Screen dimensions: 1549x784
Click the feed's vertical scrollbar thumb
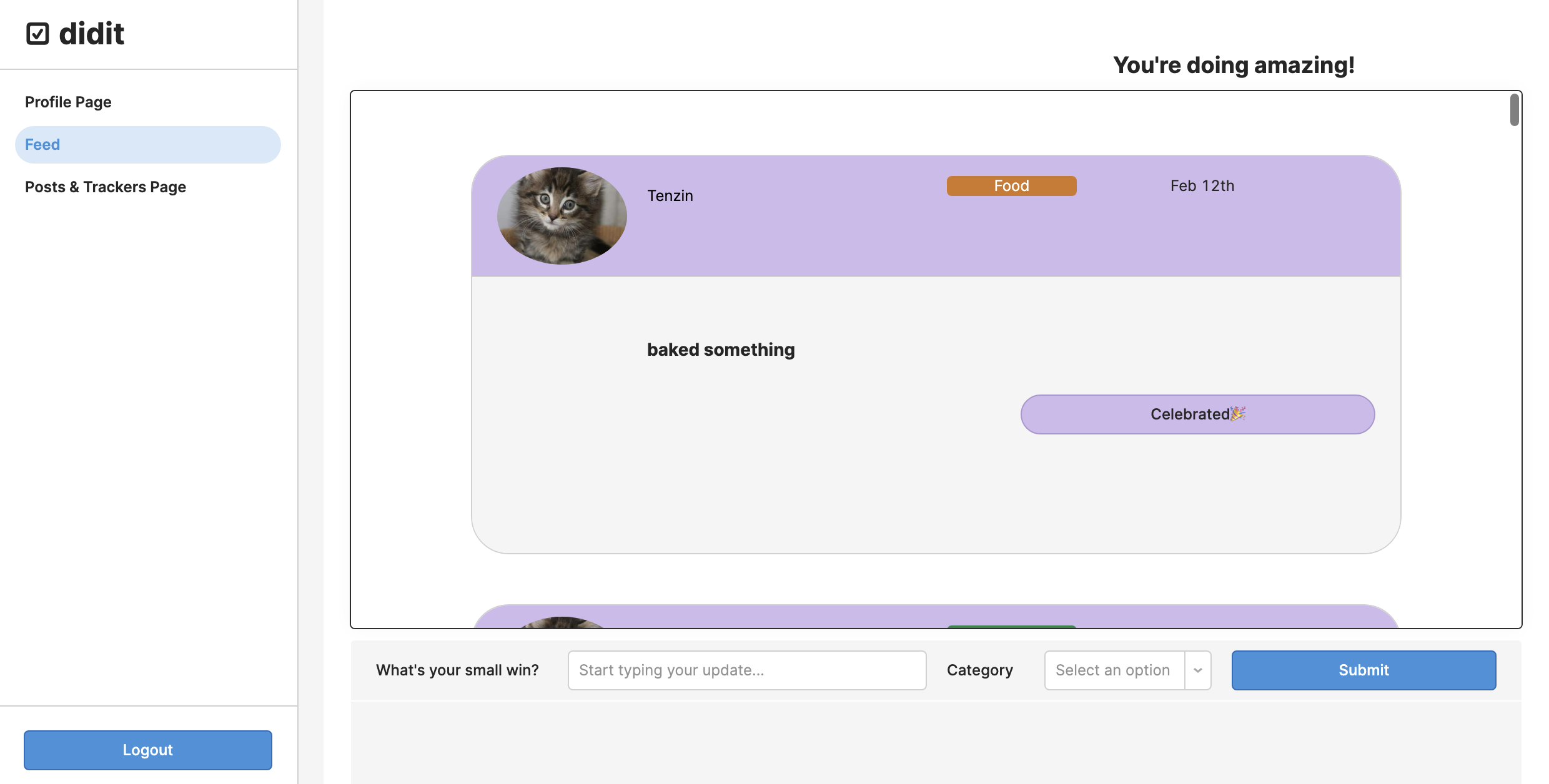point(1514,110)
